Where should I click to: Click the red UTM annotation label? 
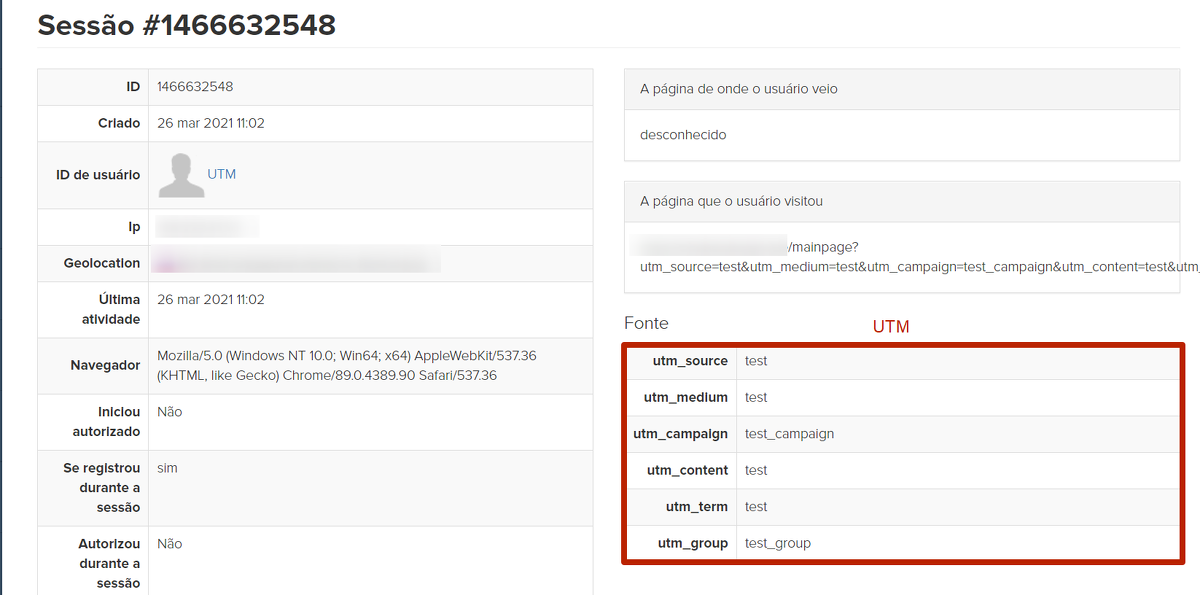point(890,327)
